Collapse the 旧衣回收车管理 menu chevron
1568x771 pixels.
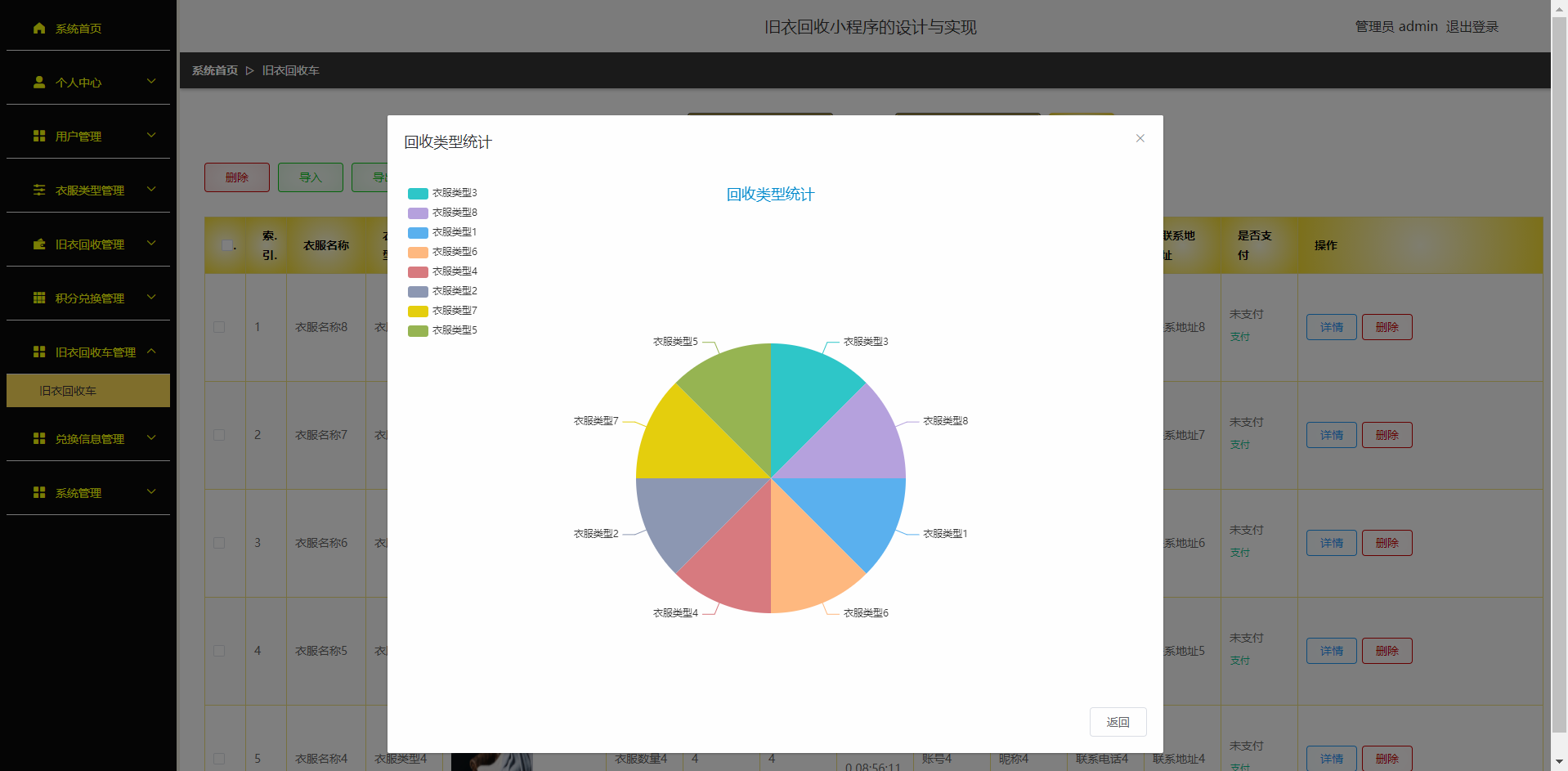click(151, 352)
